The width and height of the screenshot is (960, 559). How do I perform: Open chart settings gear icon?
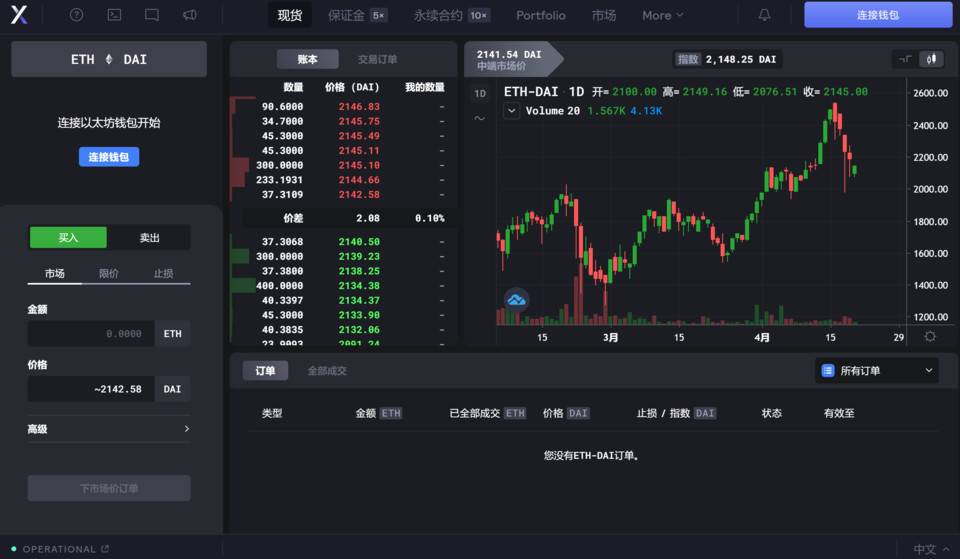click(x=930, y=337)
